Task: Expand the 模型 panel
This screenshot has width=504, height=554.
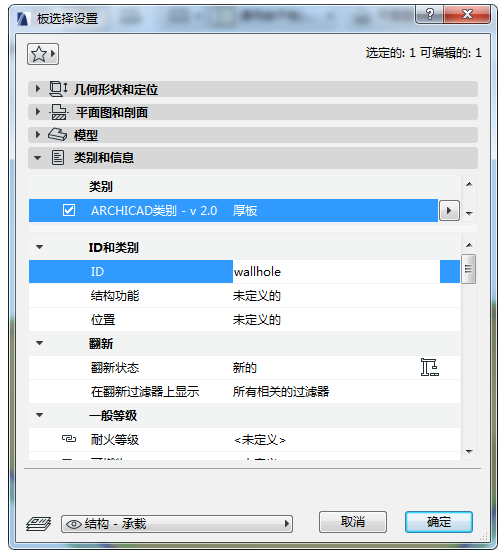Action: [38, 135]
